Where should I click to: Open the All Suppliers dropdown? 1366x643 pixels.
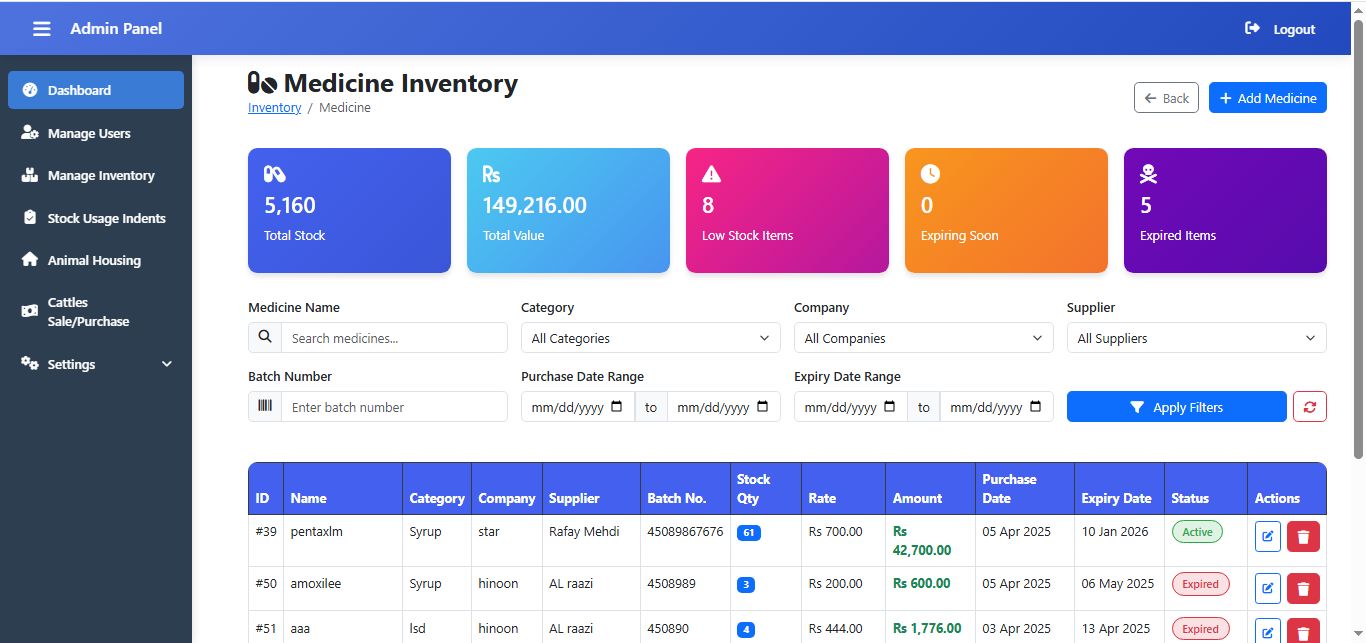[x=1196, y=338]
